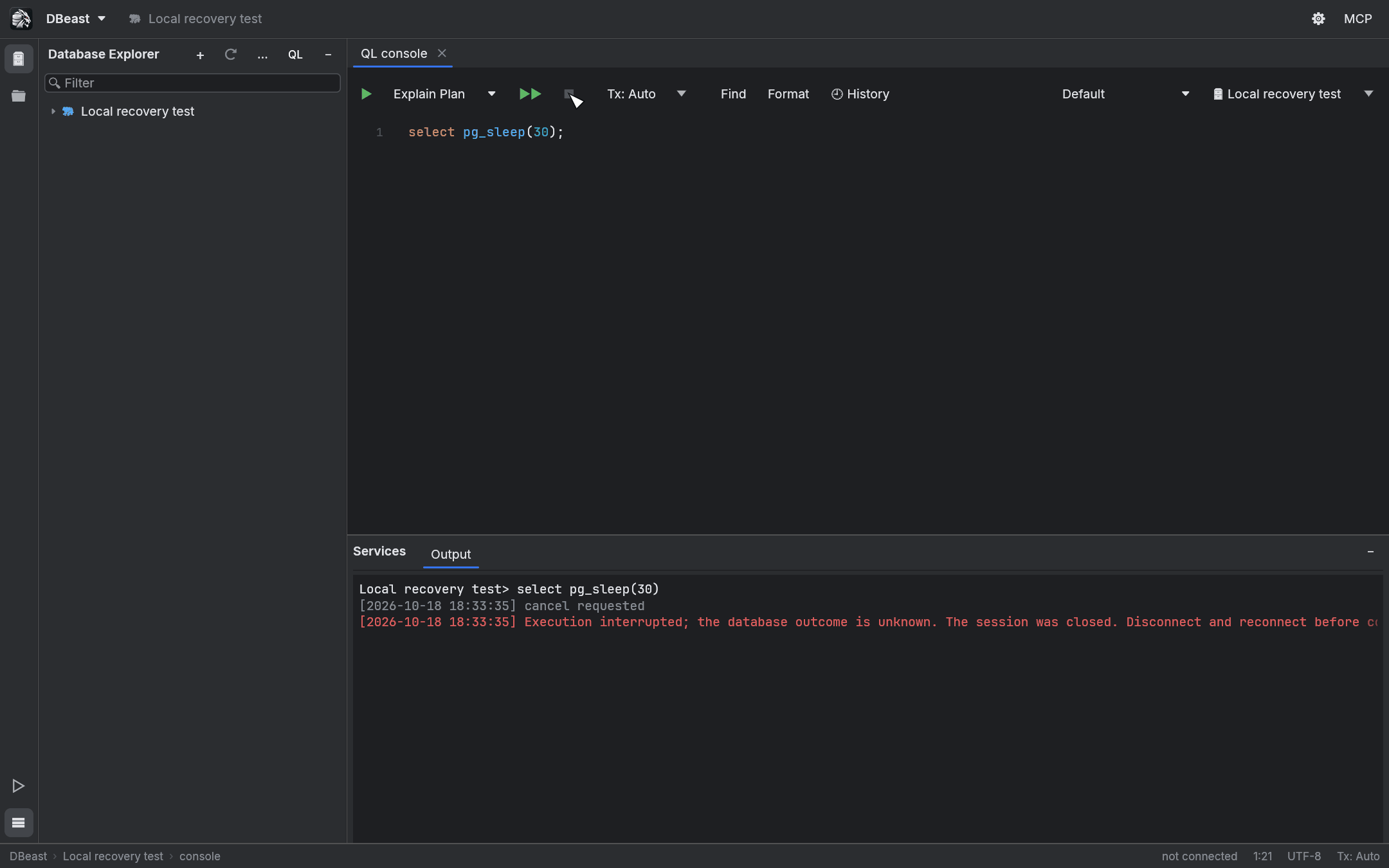The image size is (1389, 868).
Task: Open the files folder sidebar icon
Action: 19,96
